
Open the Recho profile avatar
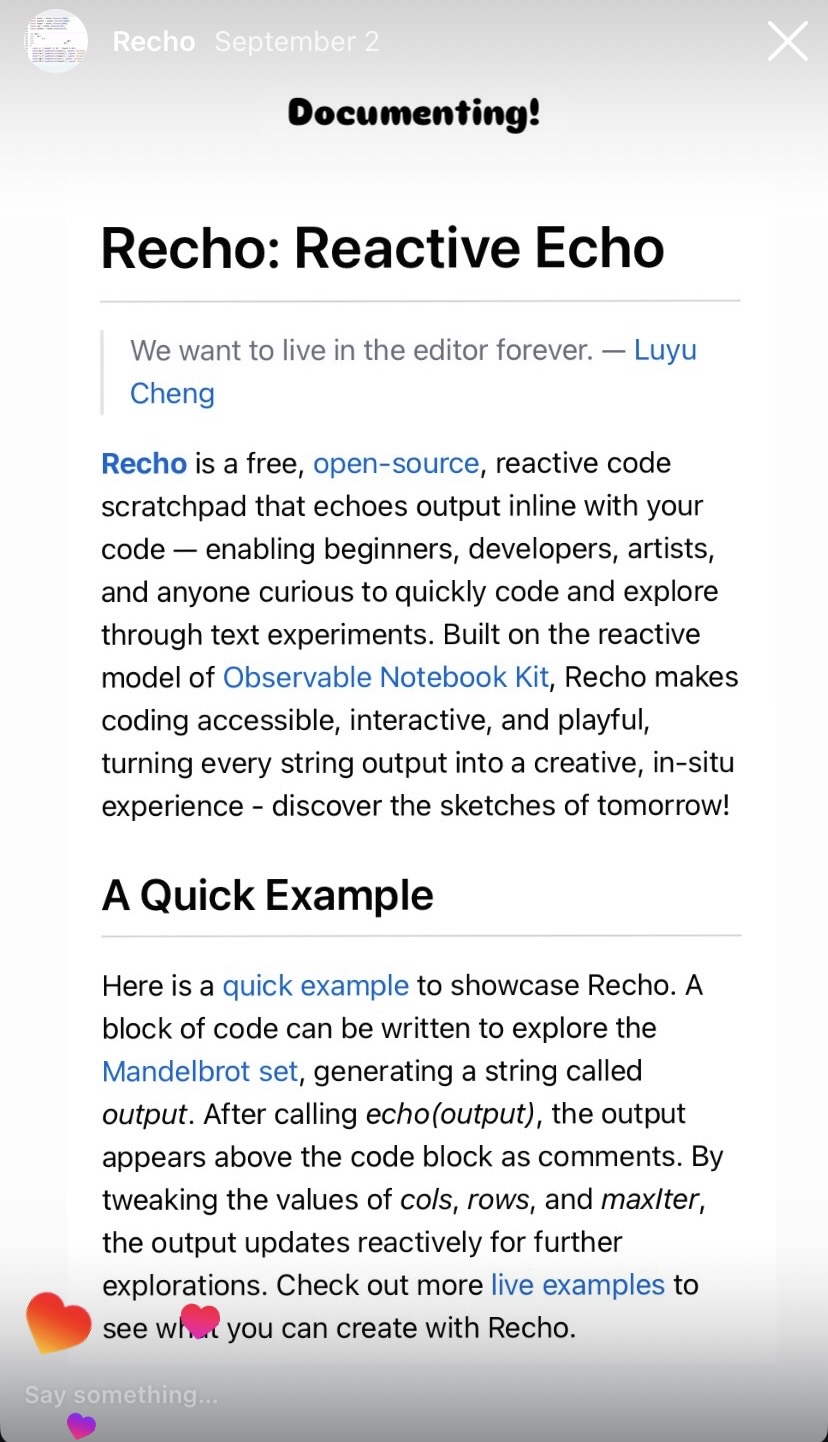pyautogui.click(x=56, y=42)
